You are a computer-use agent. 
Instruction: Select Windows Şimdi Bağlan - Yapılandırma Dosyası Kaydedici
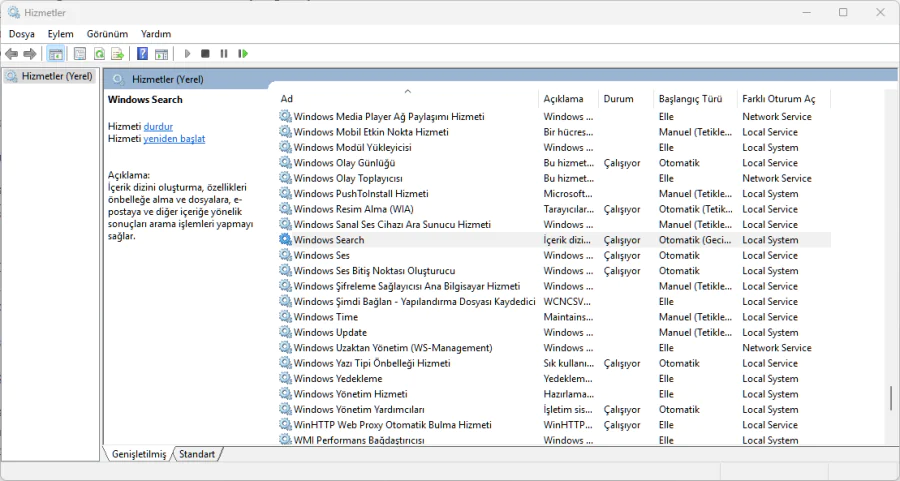coord(414,302)
